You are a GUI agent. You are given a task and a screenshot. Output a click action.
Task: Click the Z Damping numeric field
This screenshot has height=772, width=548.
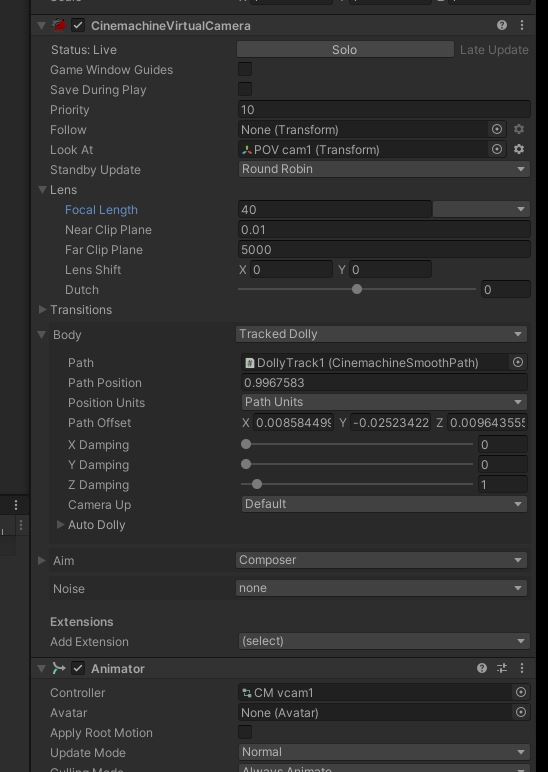pyautogui.click(x=503, y=485)
